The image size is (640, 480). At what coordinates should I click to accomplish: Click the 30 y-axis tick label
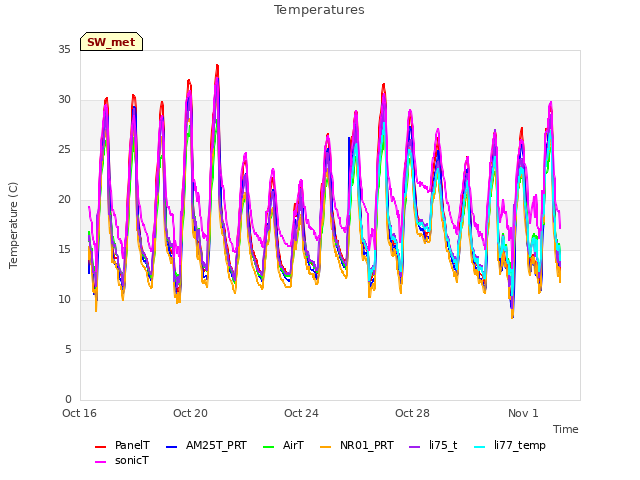point(64,100)
